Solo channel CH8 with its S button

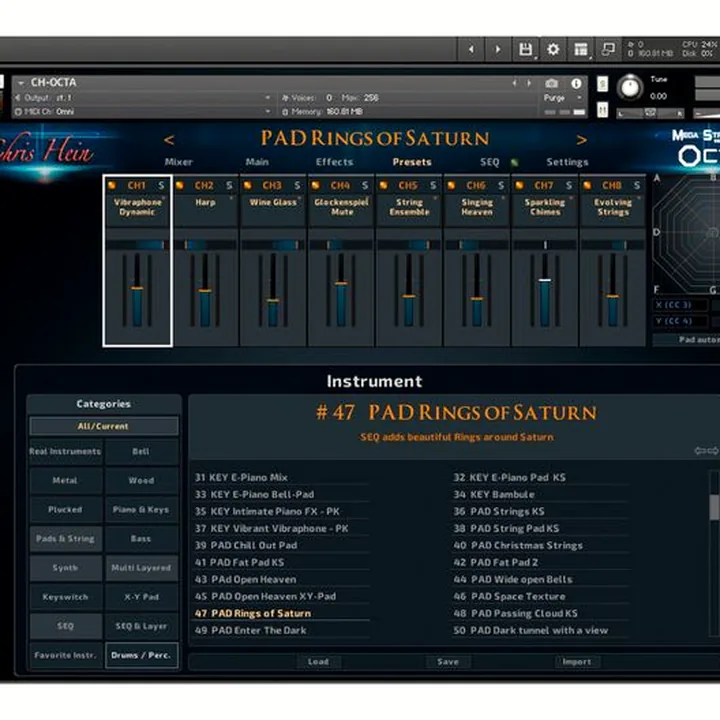coord(637,185)
